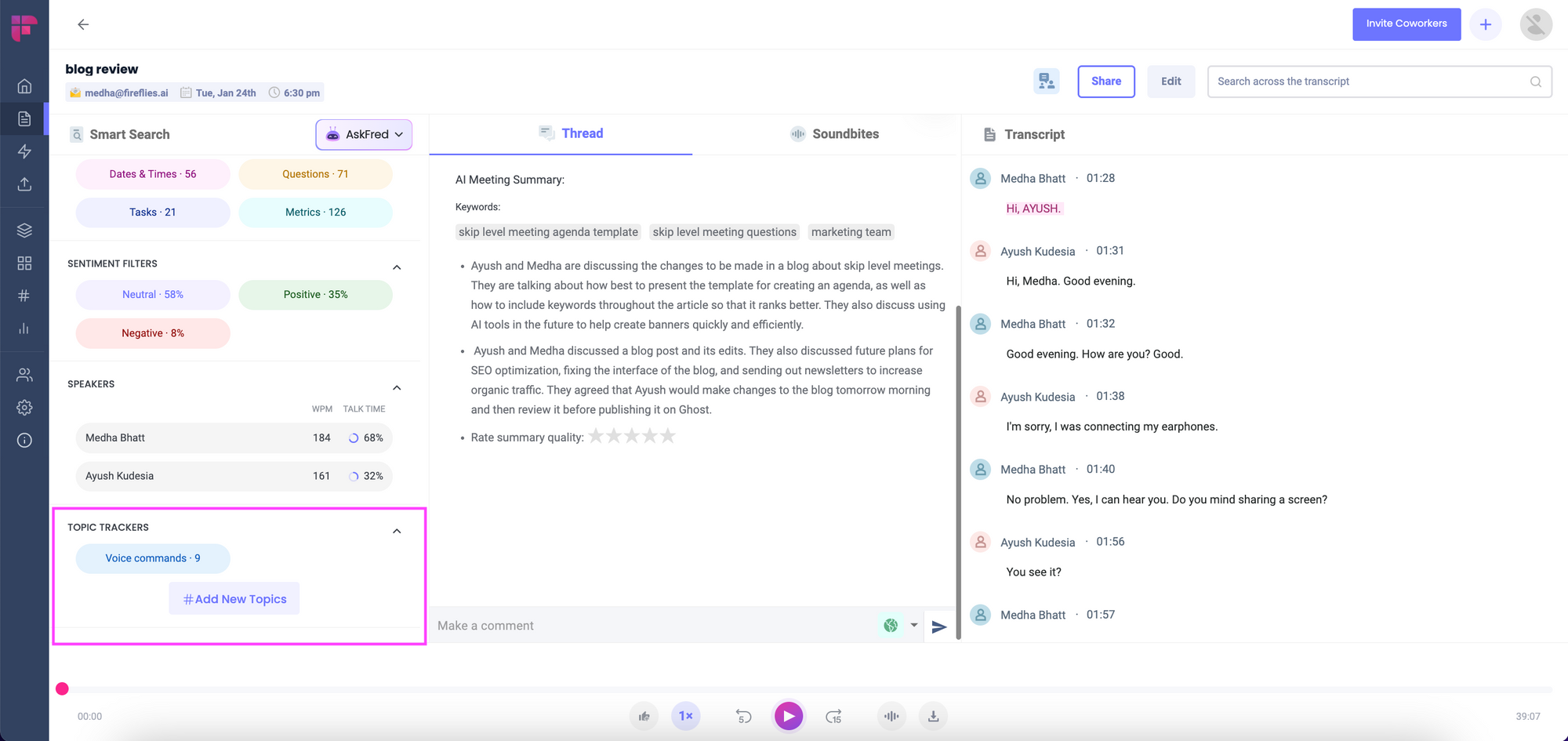Click Add New Topics
1568x741 pixels.
234,598
